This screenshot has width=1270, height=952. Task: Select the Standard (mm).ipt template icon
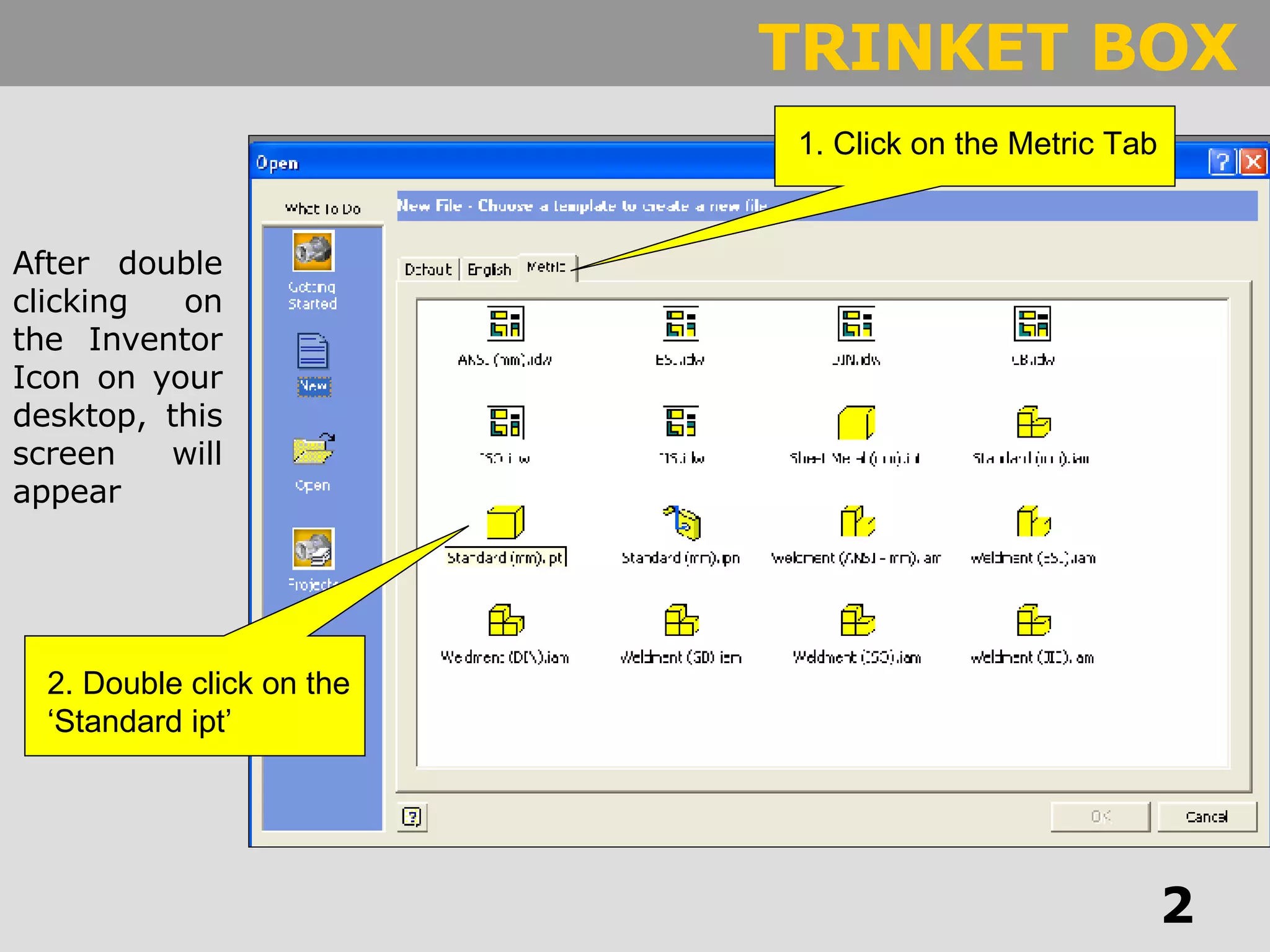(505, 522)
